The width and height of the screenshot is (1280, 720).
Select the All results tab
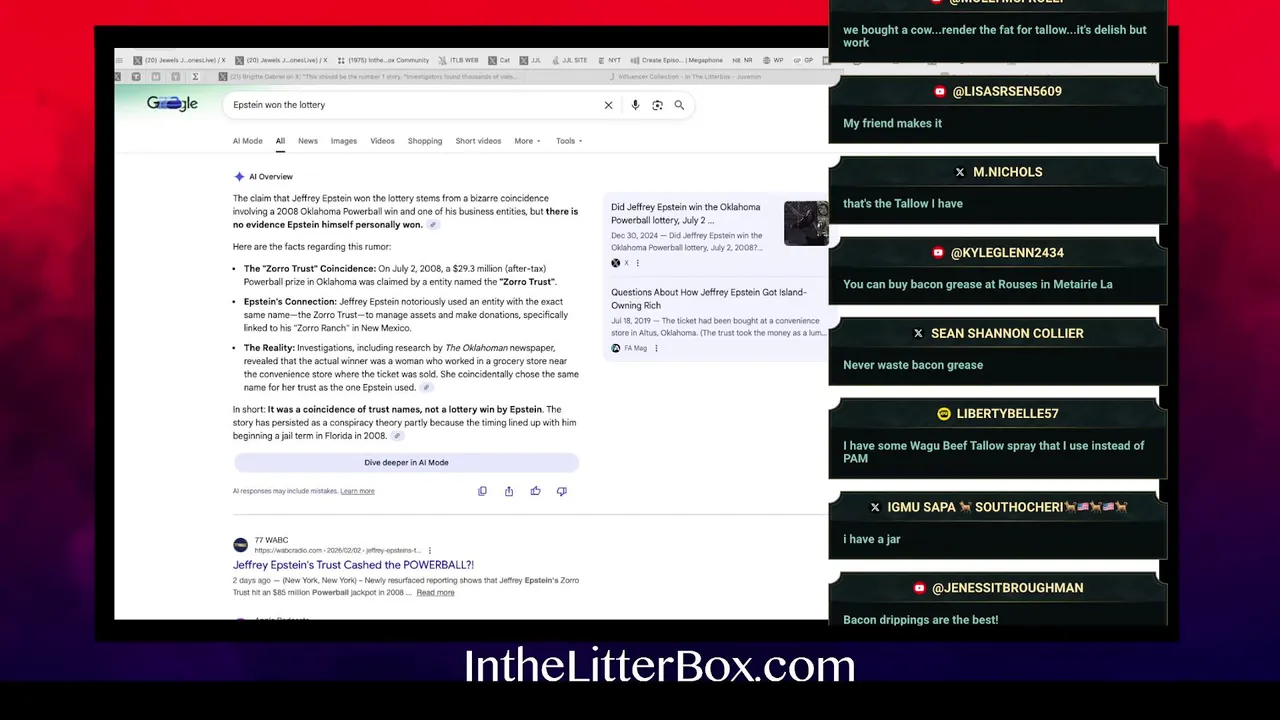[x=280, y=141]
